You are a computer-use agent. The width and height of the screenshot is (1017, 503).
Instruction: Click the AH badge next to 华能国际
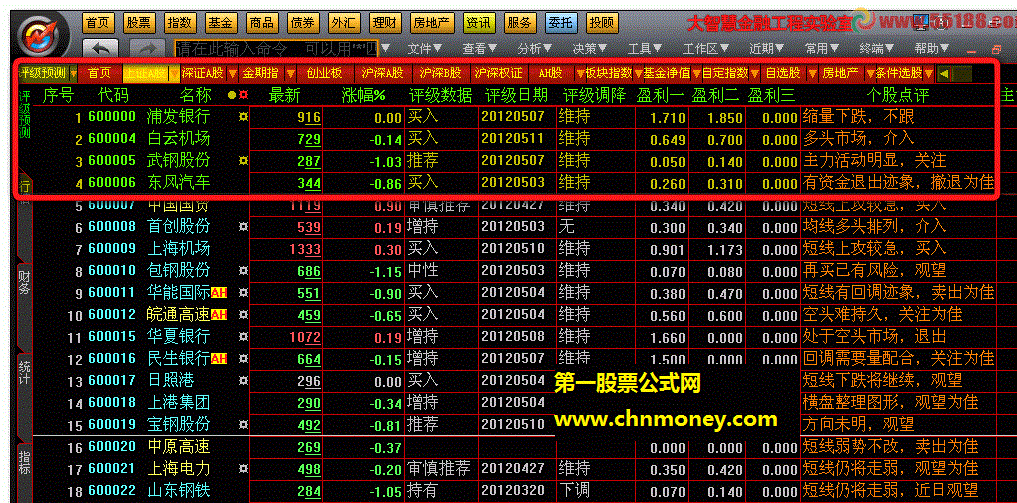point(219,293)
